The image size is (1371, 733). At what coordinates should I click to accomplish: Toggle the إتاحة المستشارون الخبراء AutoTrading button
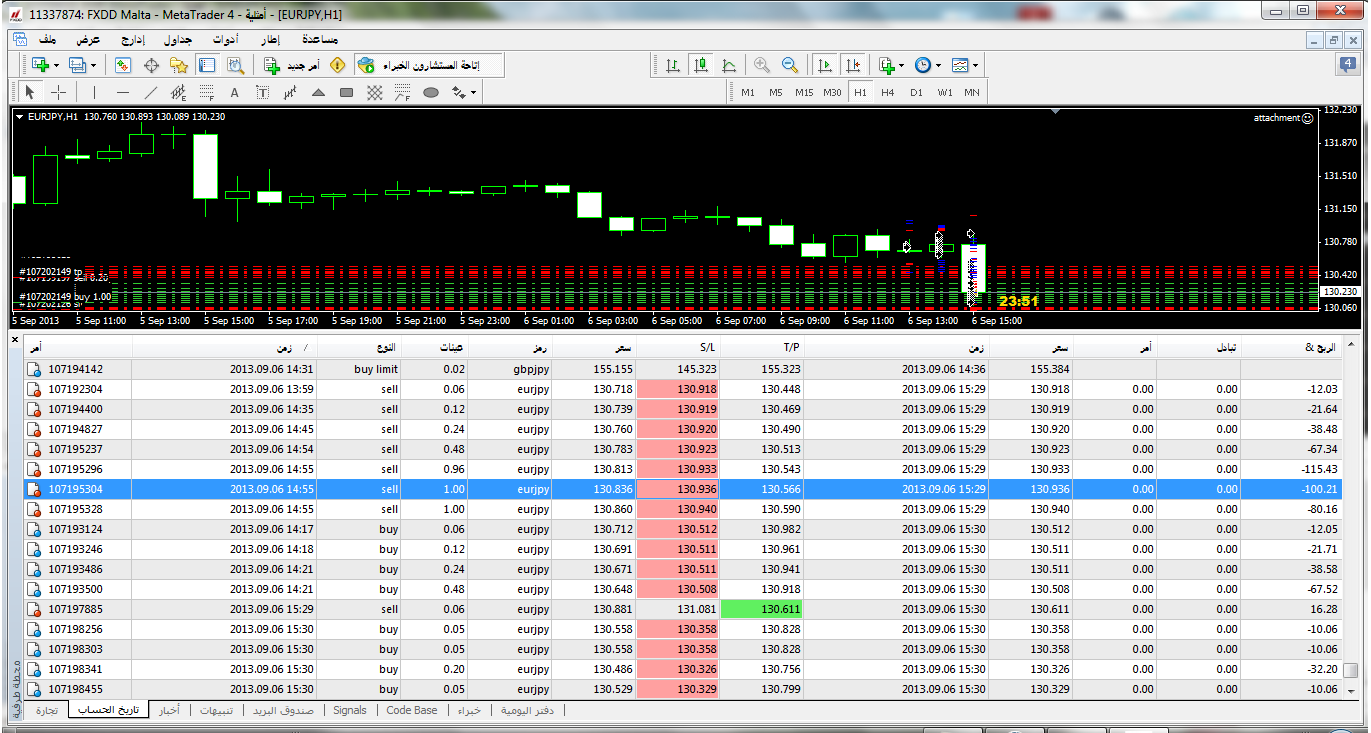point(428,65)
